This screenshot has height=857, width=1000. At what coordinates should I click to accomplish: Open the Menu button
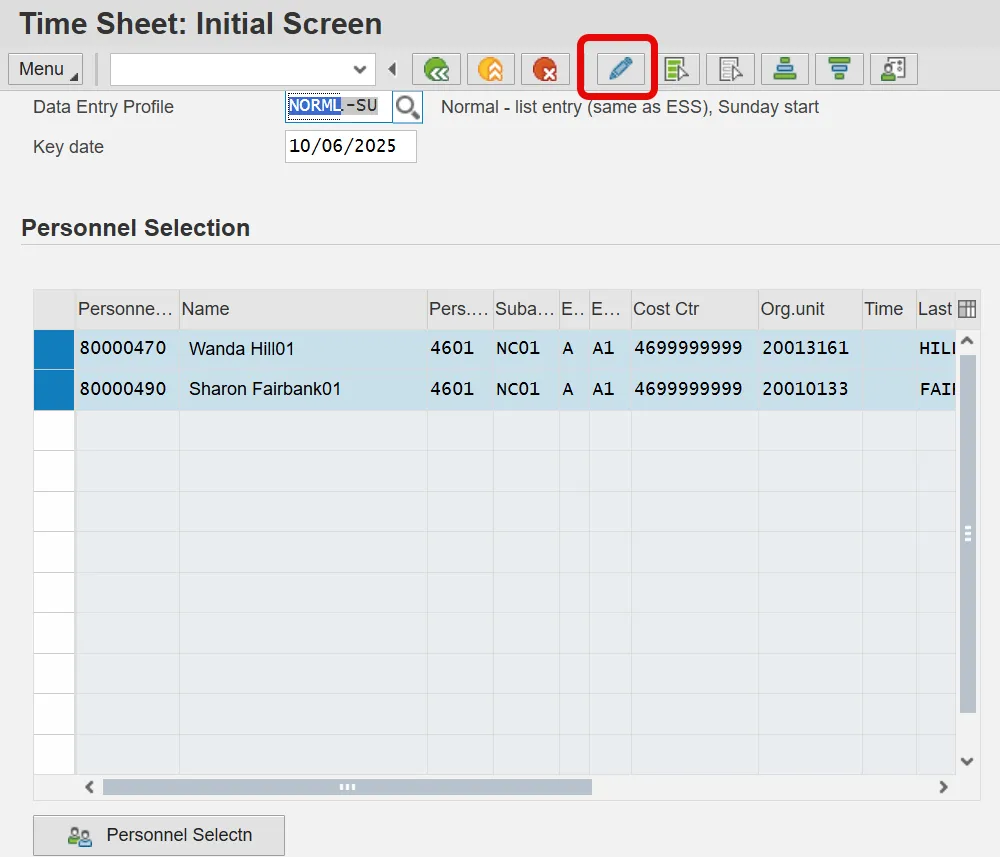click(45, 69)
